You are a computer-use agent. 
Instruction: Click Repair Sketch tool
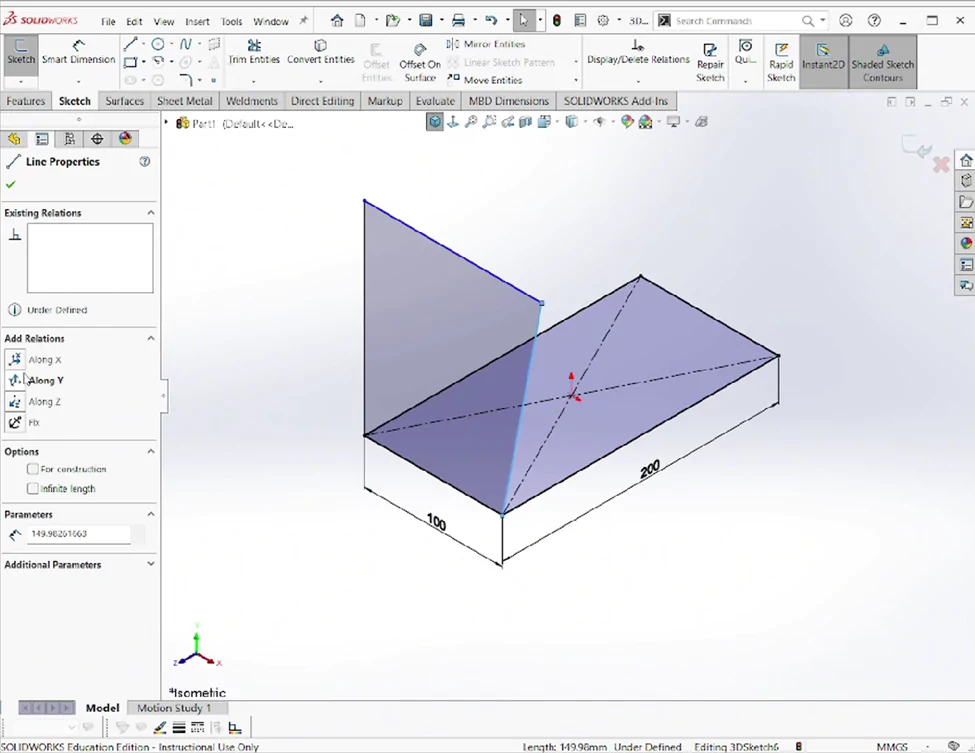(x=710, y=63)
